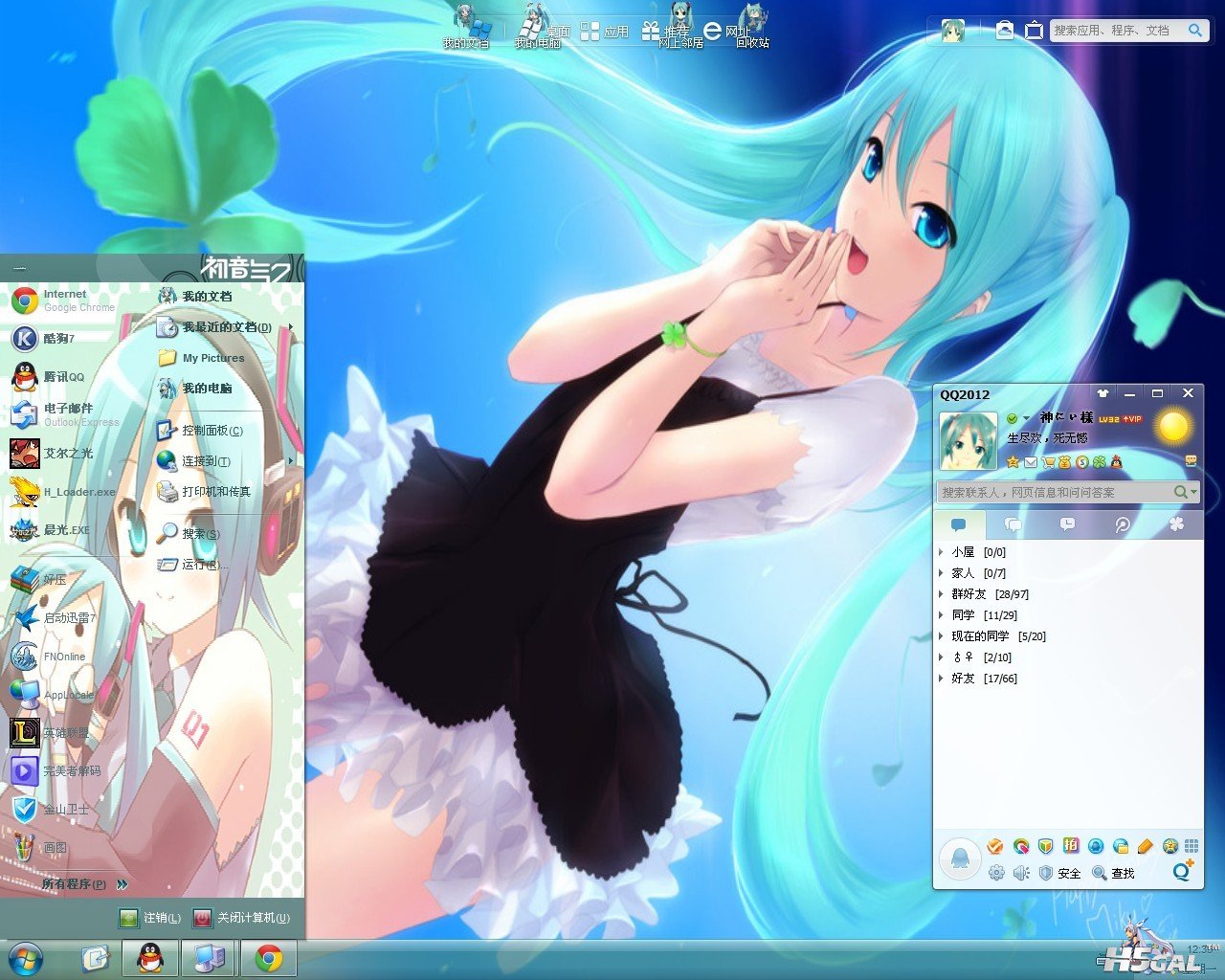The width and height of the screenshot is (1225, 980).
Task: Switch to the QQ groups tab
Action: 1013,524
